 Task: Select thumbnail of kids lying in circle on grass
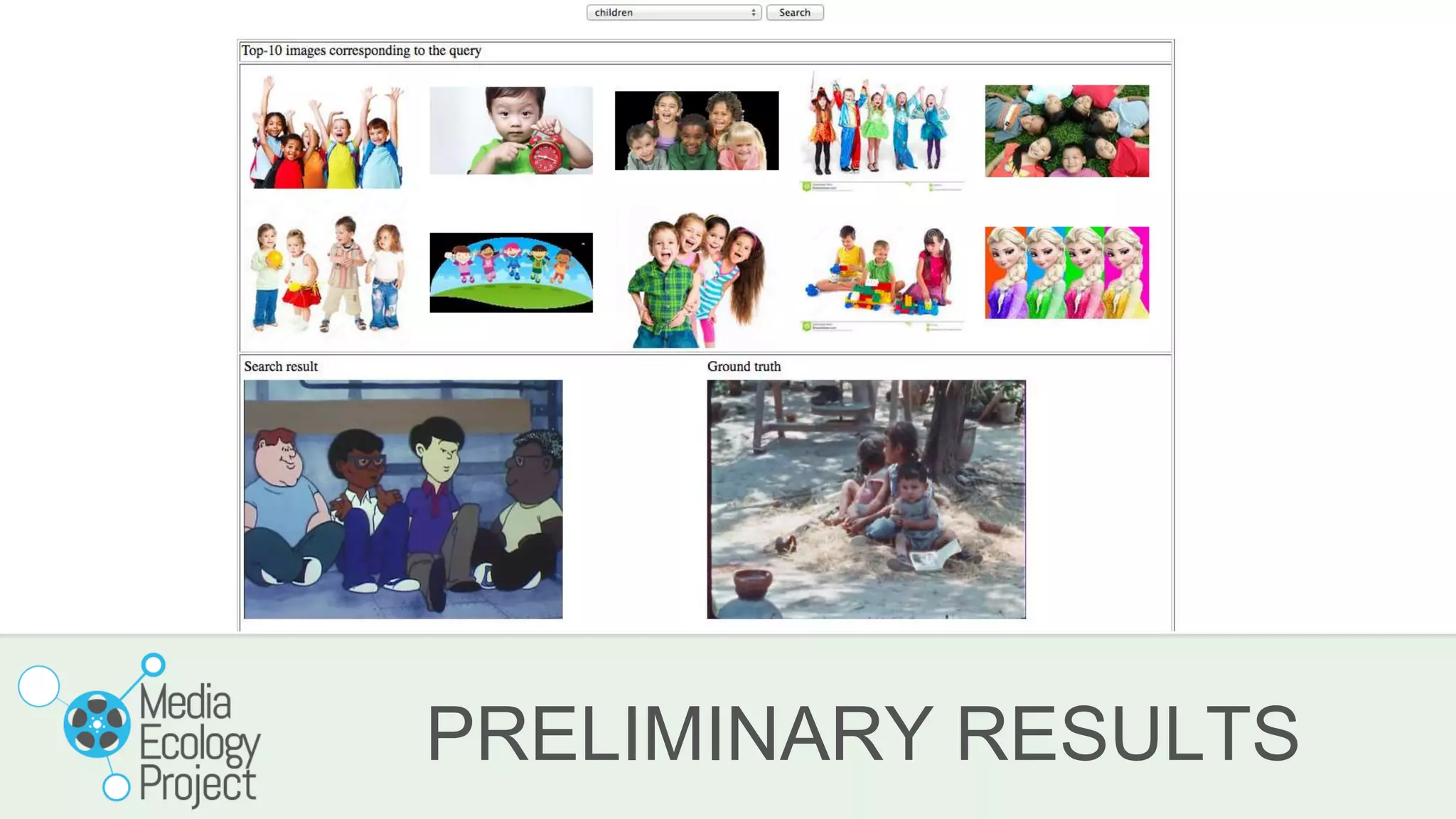point(1067,131)
